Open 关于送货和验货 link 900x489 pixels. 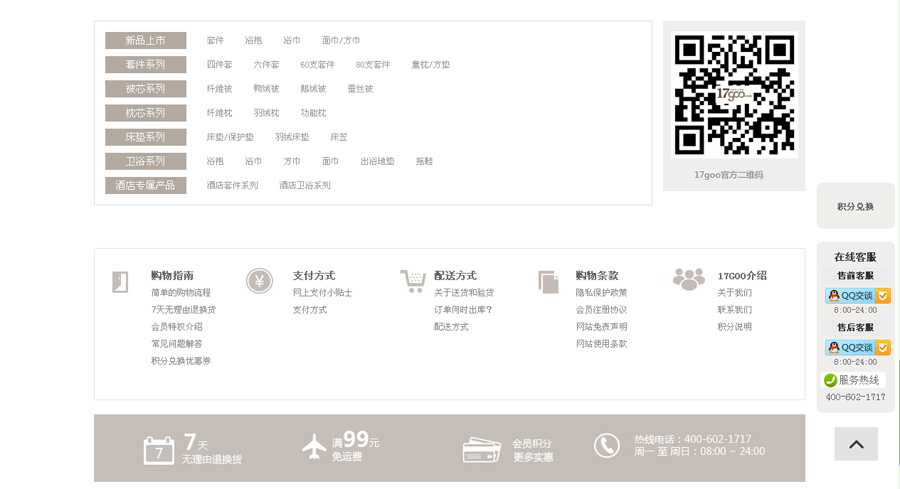(x=464, y=292)
